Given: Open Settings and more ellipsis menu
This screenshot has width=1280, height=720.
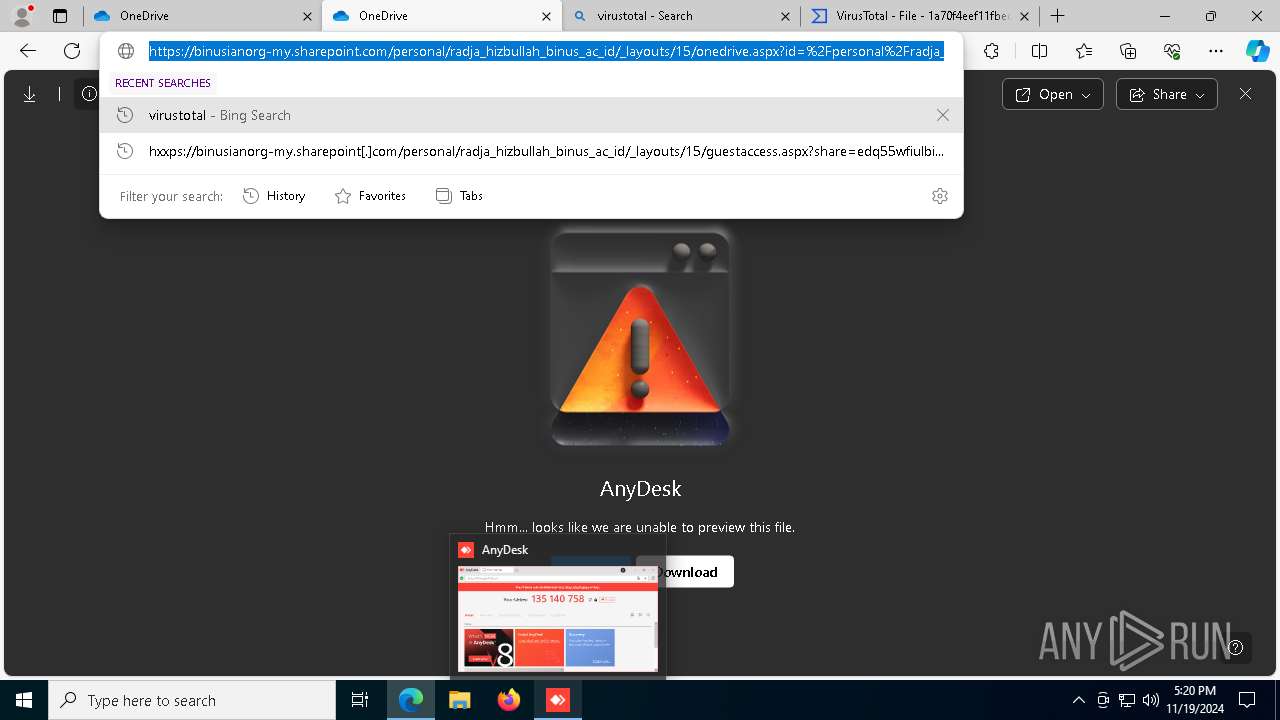Looking at the screenshot, I should [x=1216, y=51].
